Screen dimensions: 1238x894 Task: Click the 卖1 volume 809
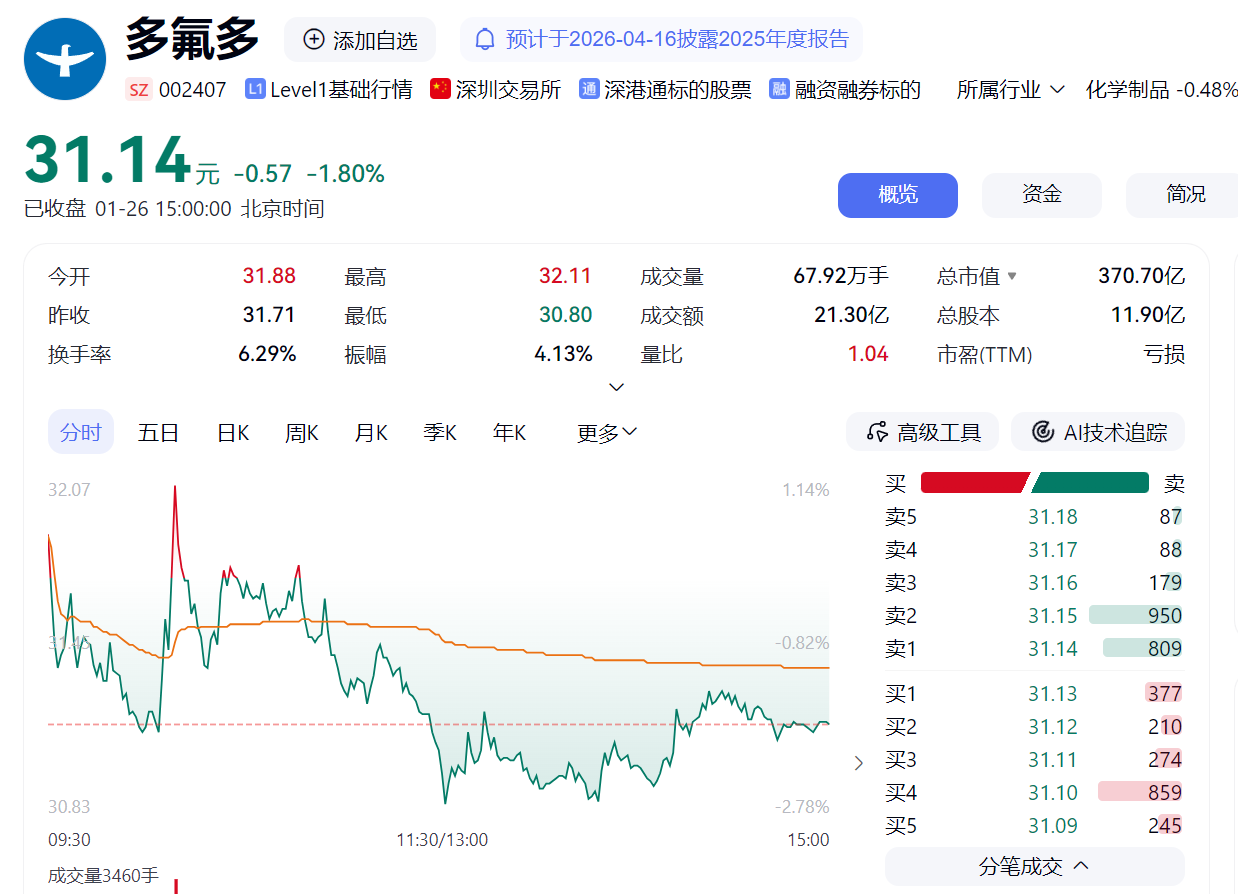1165,648
